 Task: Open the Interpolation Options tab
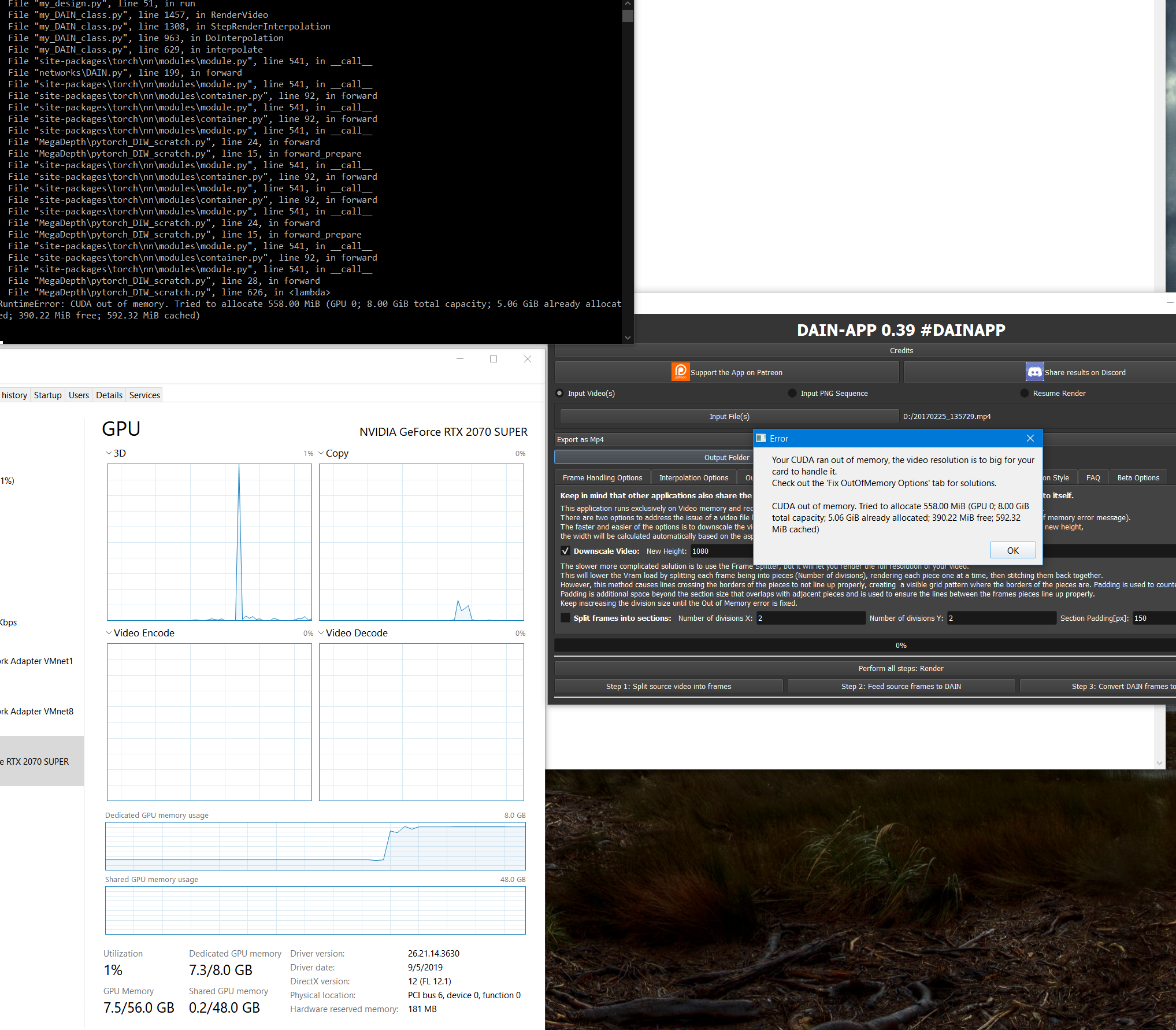(x=693, y=477)
